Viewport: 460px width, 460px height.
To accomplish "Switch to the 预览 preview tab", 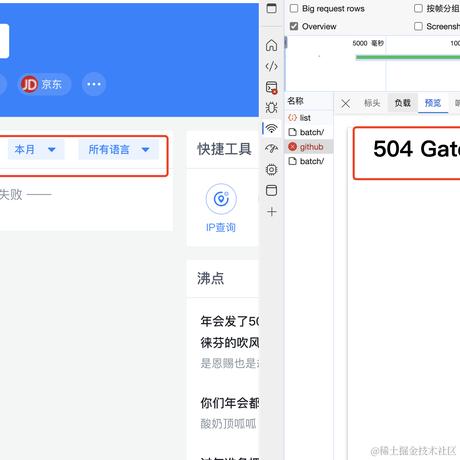I will [433, 103].
